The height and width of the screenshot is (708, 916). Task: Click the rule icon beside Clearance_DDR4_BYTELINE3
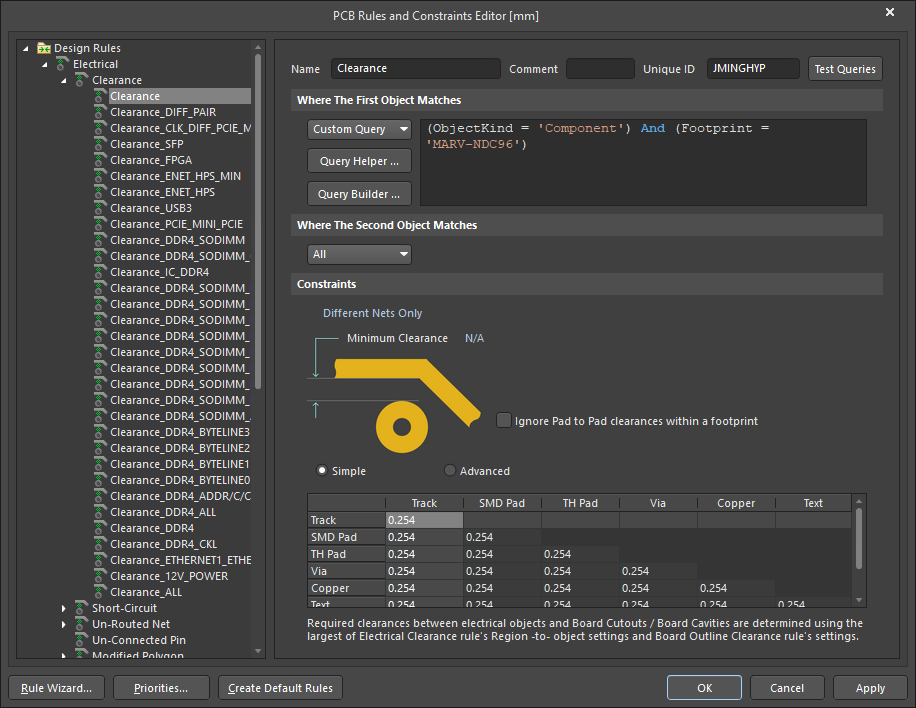[100, 432]
